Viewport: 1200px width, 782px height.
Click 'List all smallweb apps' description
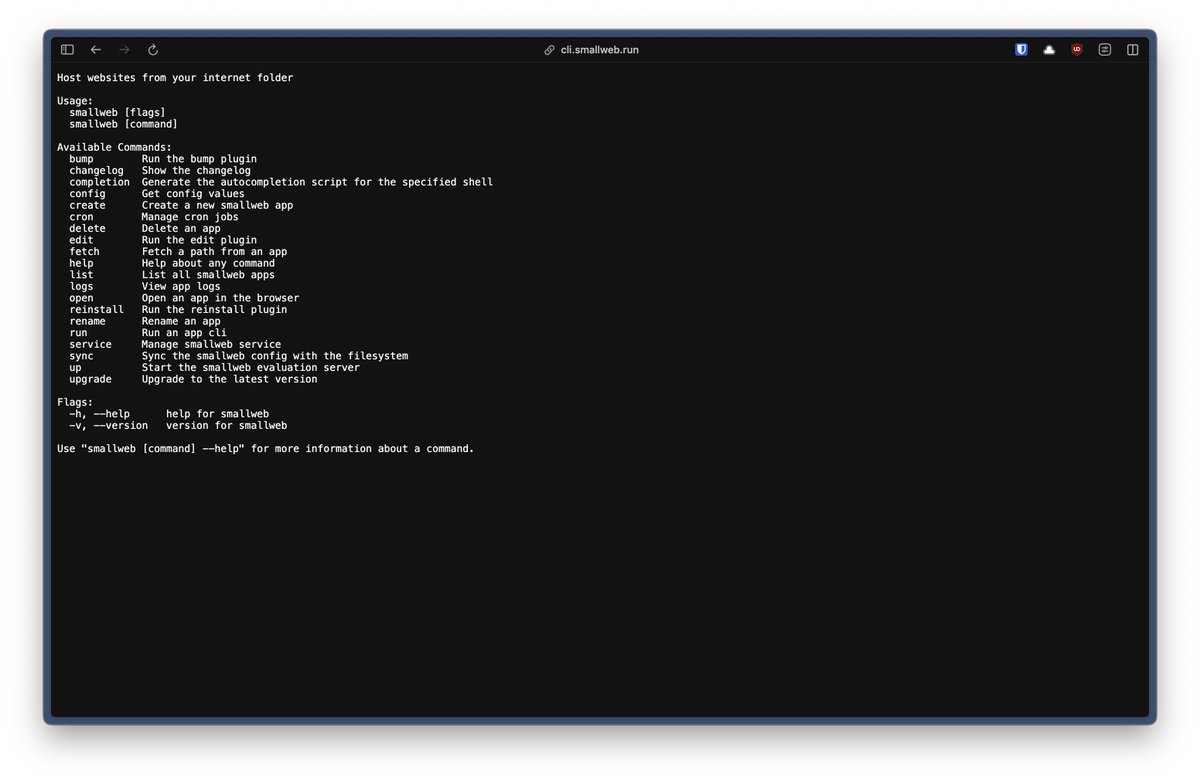208,275
